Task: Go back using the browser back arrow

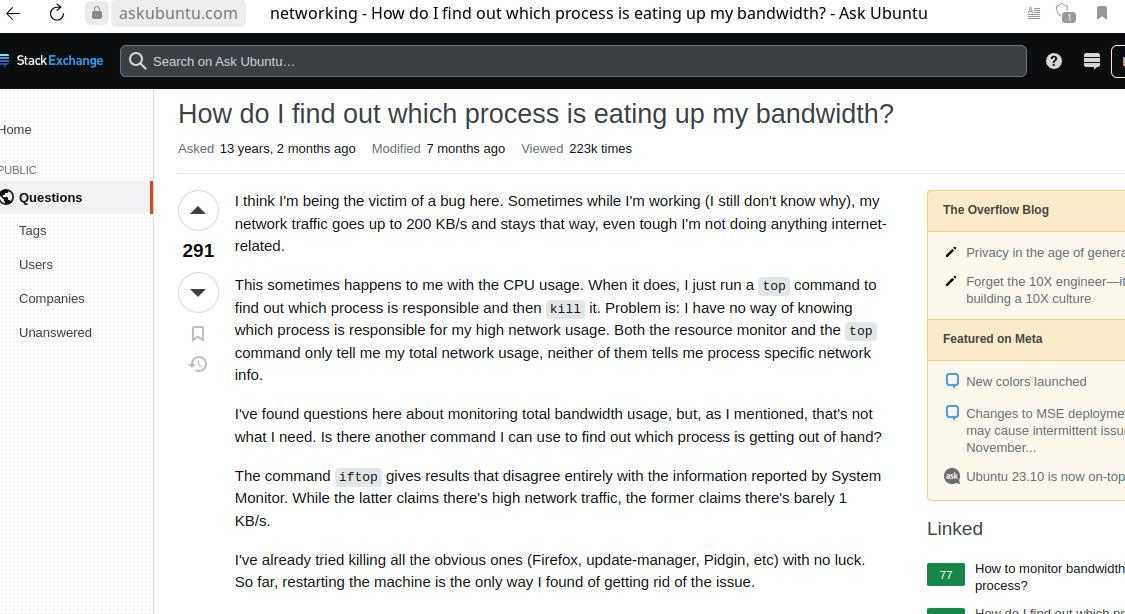Action: click(x=13, y=13)
